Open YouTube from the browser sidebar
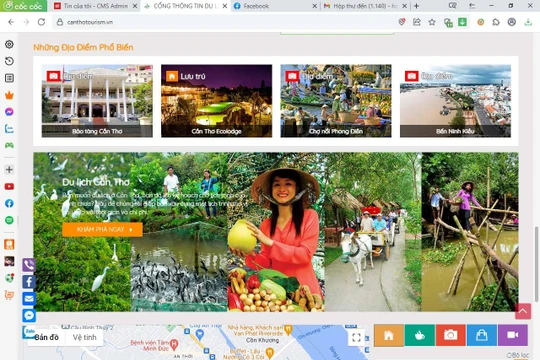 (9, 186)
